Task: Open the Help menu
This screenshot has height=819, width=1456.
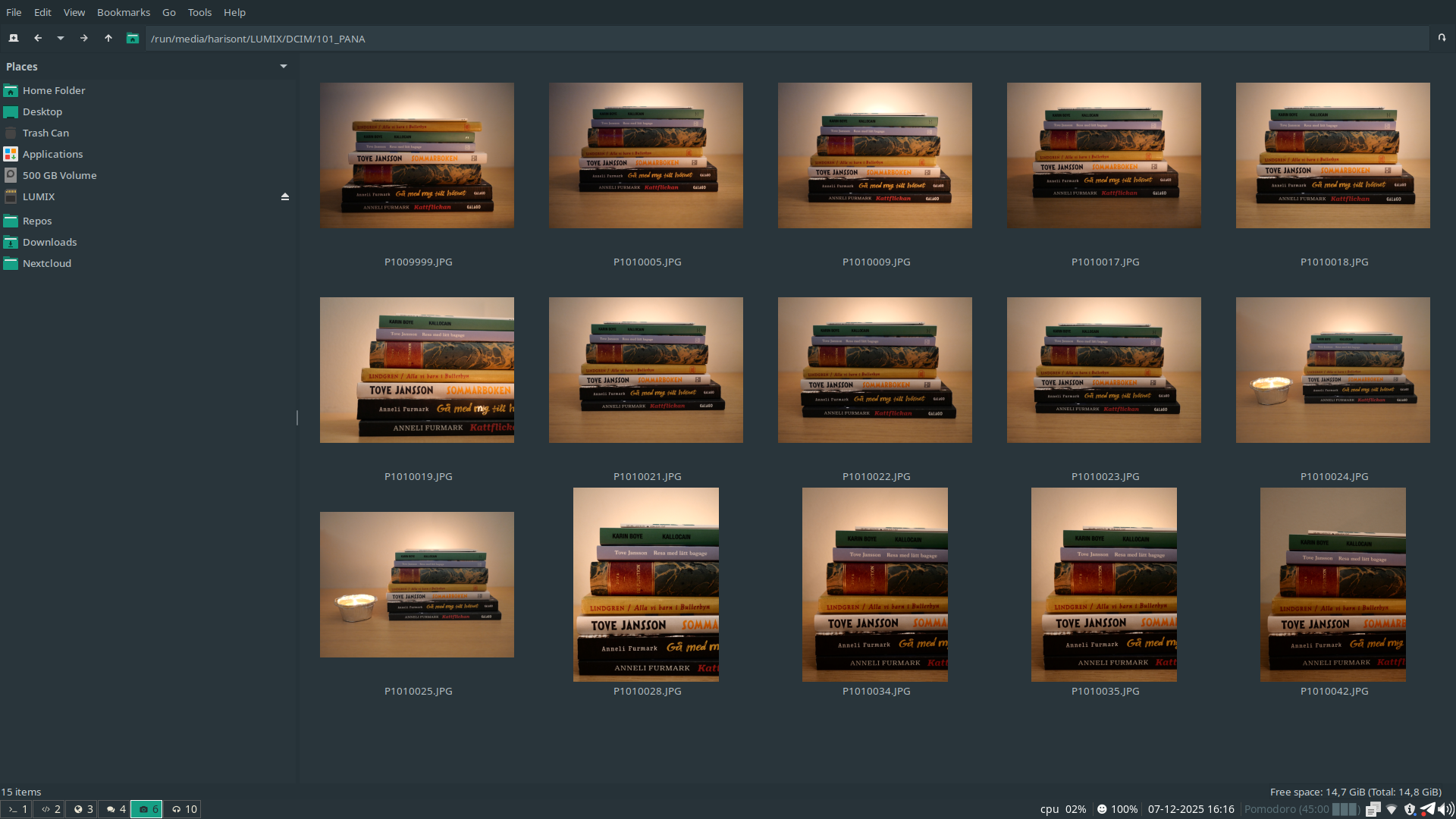Action: click(234, 12)
